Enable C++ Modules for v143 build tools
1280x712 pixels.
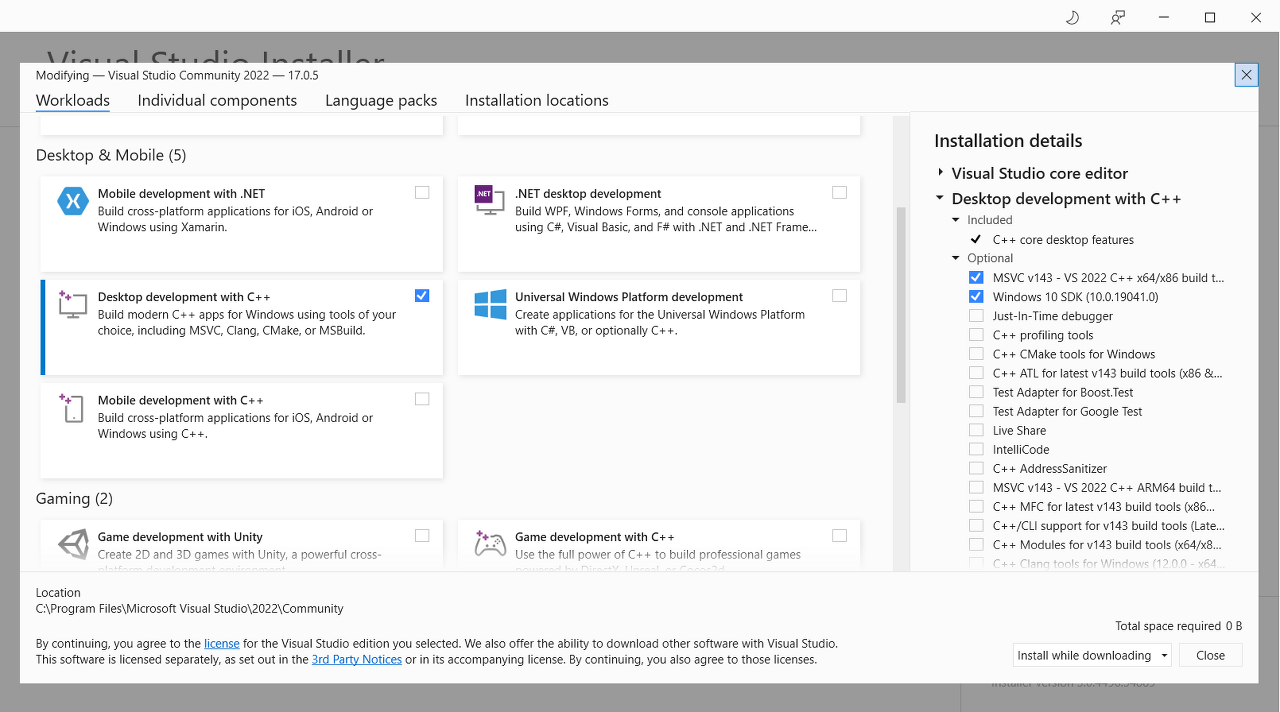(976, 544)
